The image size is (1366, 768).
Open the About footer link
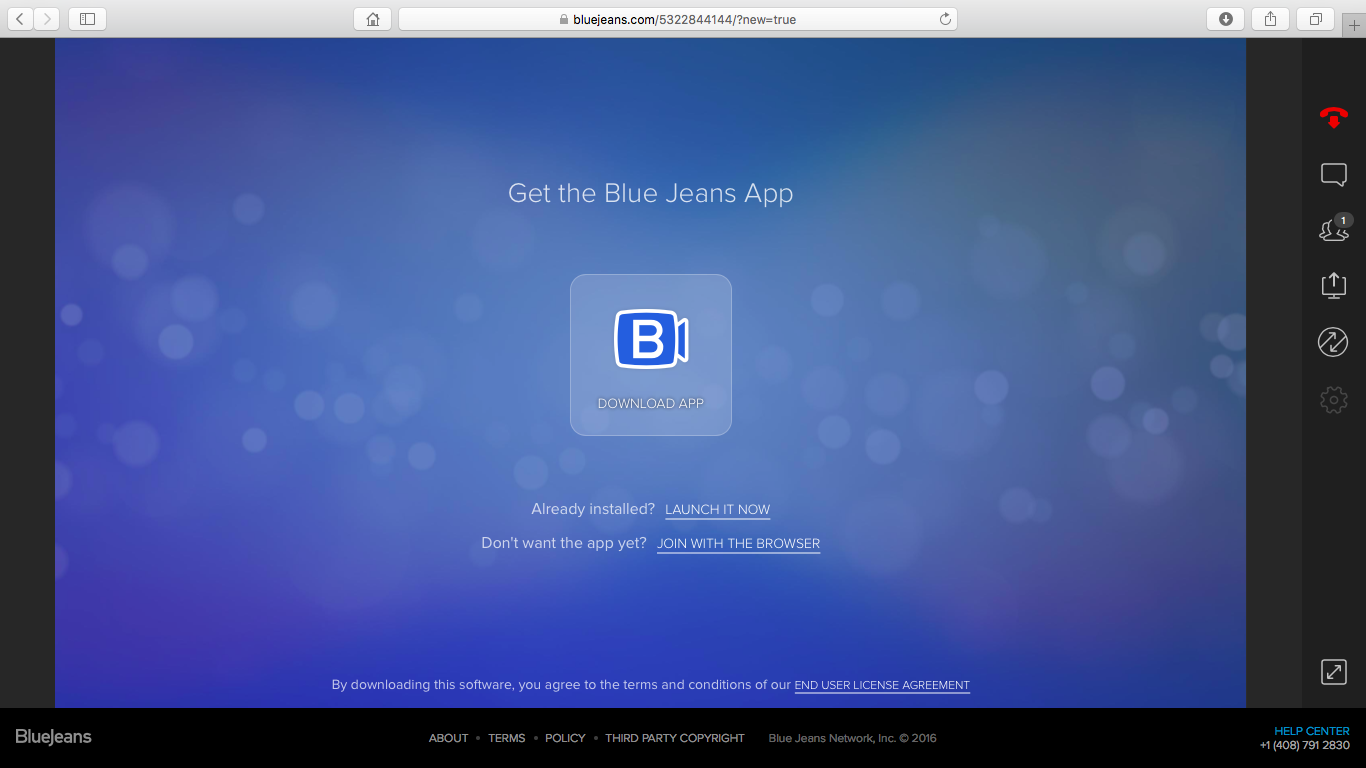(449, 738)
